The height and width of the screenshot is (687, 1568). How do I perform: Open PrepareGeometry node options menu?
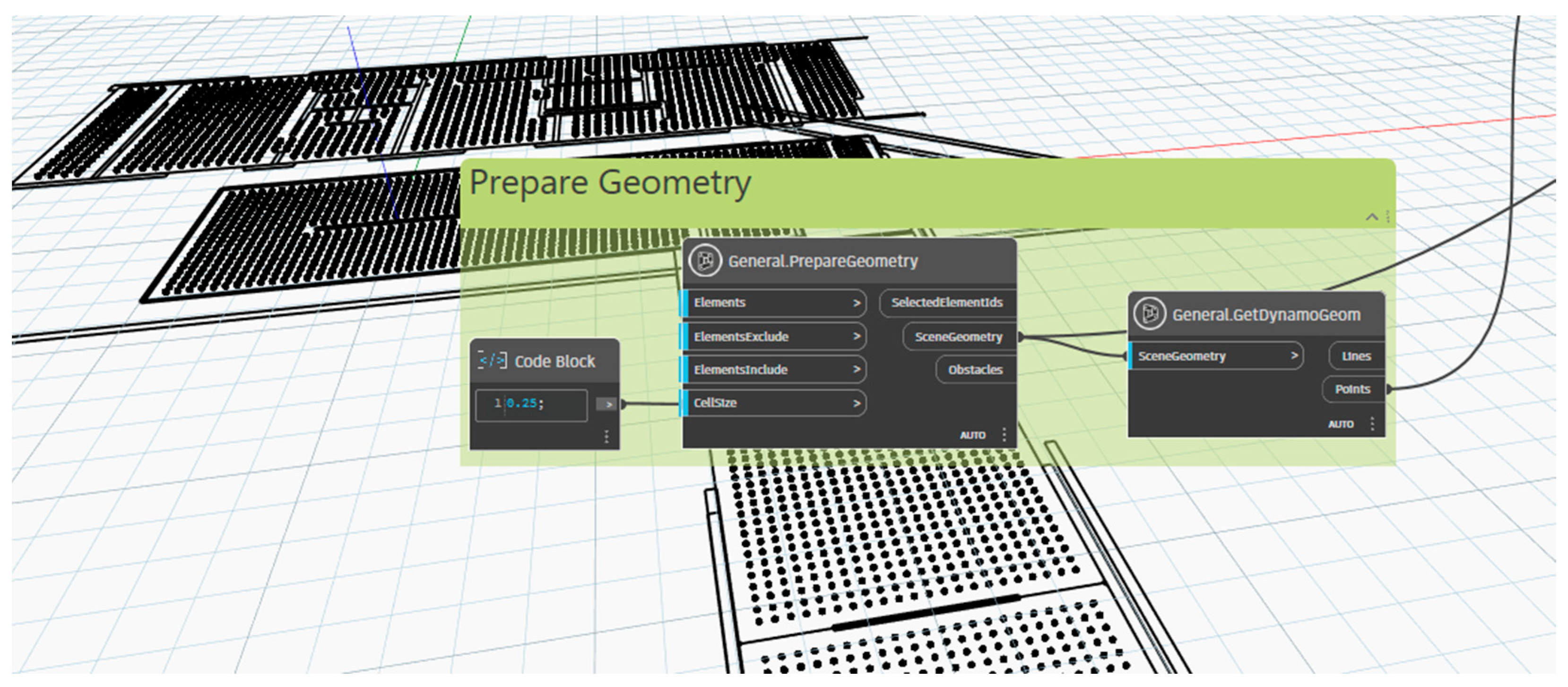pos(1004,434)
